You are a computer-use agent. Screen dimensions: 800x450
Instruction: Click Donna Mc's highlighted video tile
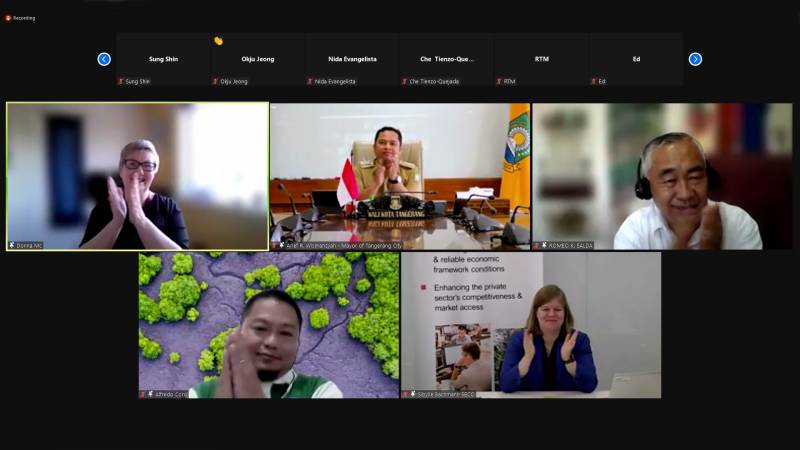(137, 176)
